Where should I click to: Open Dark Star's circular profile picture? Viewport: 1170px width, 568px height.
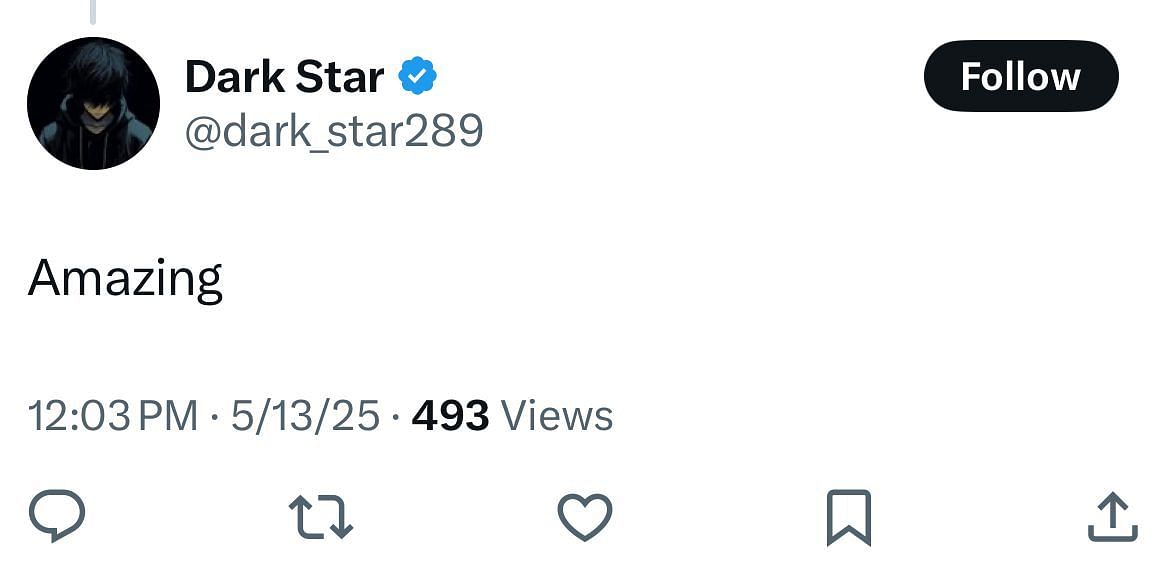(x=93, y=103)
